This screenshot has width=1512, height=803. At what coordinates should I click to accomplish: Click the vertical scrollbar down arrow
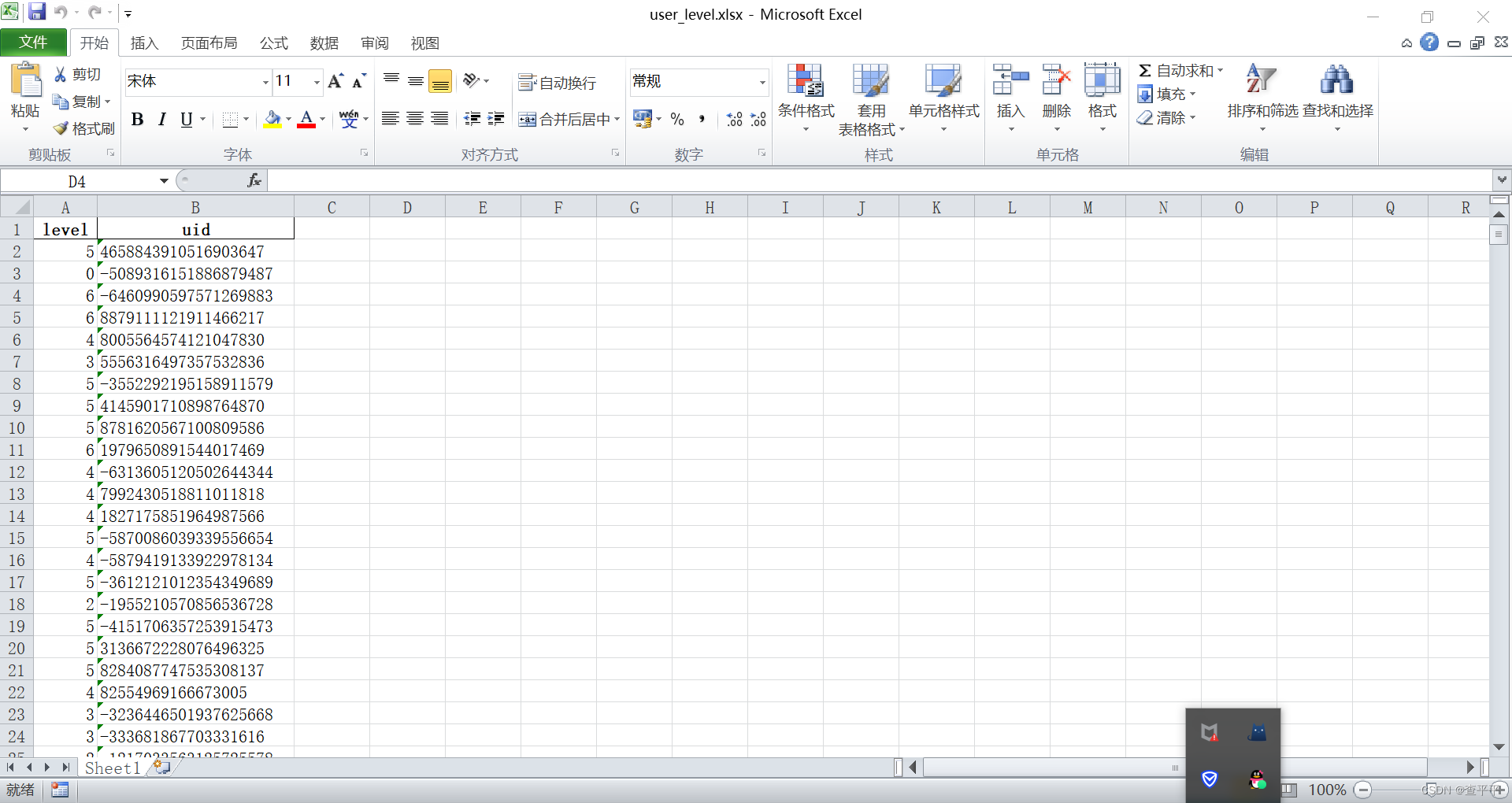tap(1499, 747)
